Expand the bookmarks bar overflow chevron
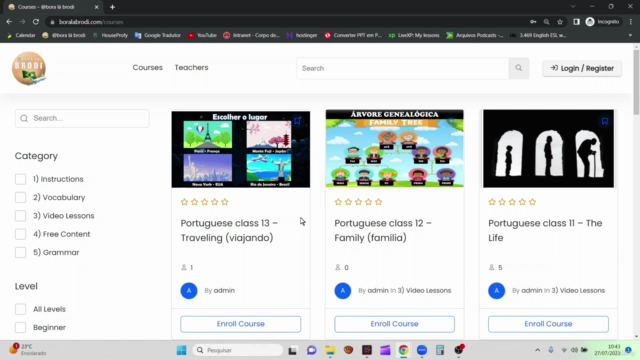Screen dimensions: 640x360 click(x=630, y=35)
